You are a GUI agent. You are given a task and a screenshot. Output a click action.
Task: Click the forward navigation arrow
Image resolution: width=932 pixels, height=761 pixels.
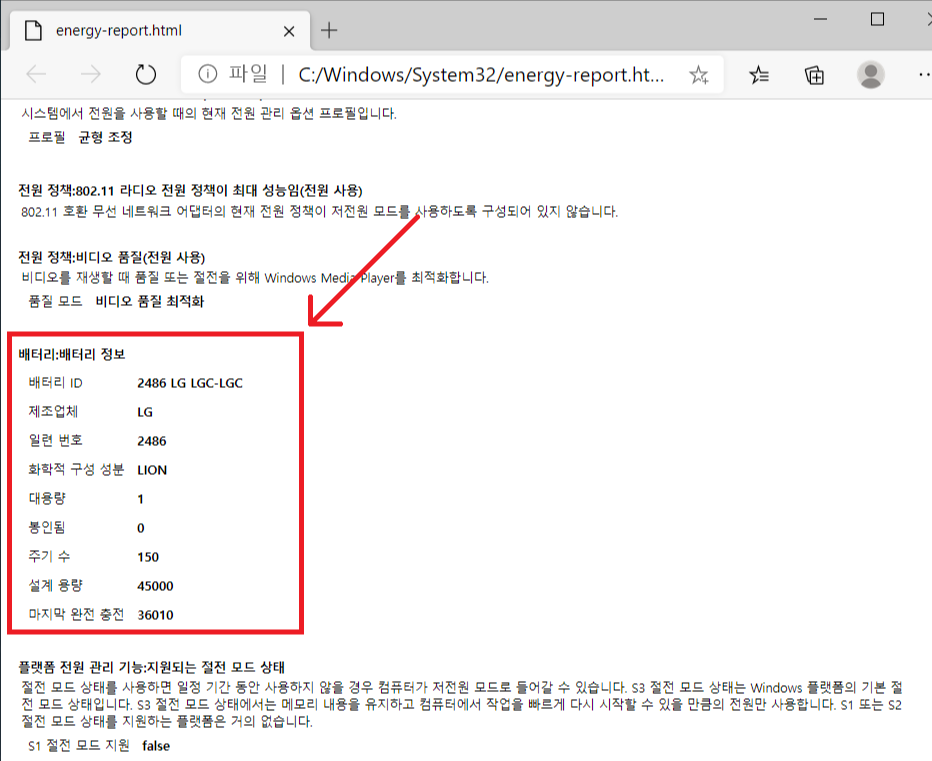(x=90, y=74)
